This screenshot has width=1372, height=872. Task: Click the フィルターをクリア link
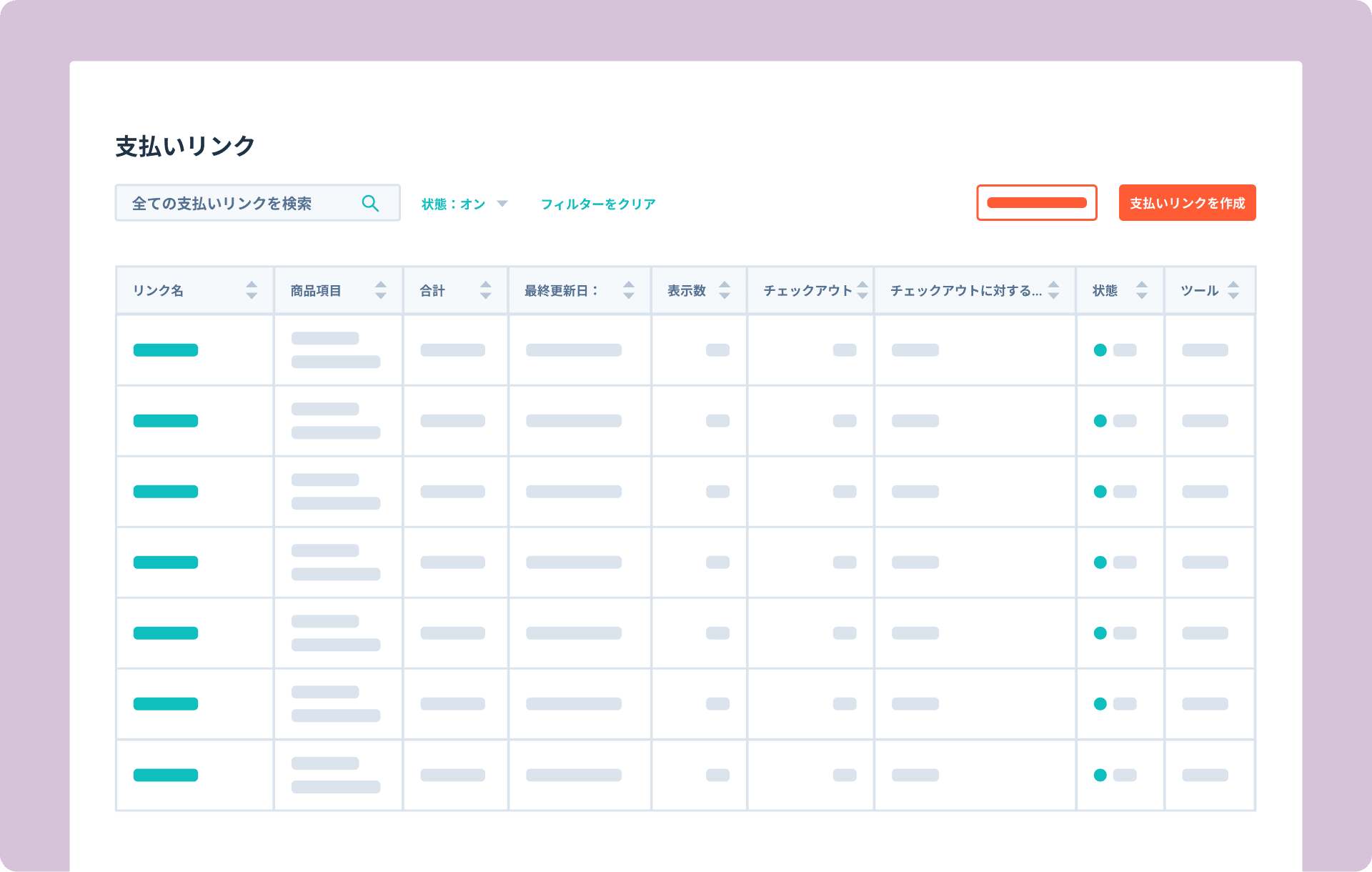pos(598,204)
